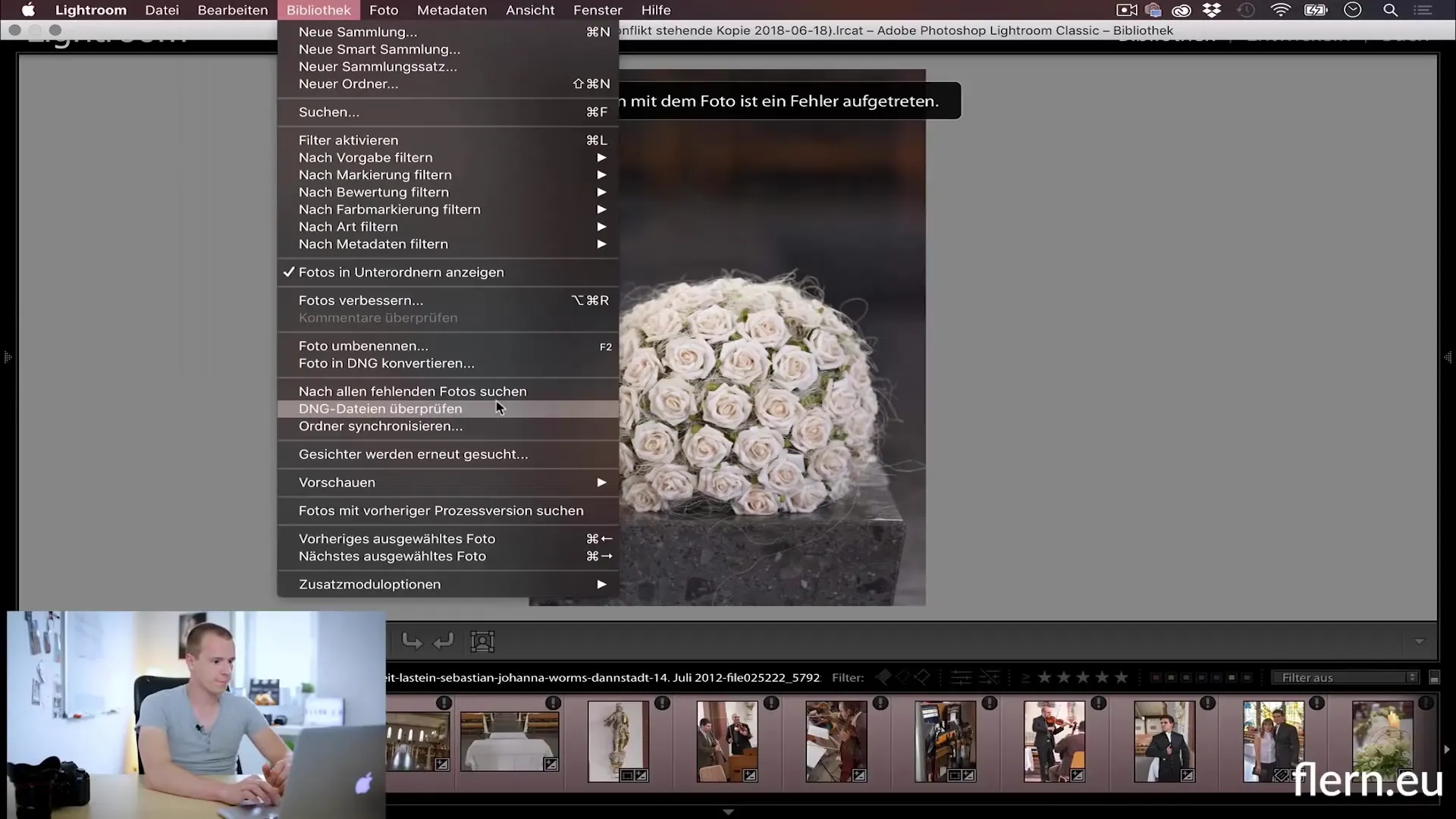The width and height of the screenshot is (1456, 819).
Task: Set filter to one star rating
Action: (x=1045, y=677)
